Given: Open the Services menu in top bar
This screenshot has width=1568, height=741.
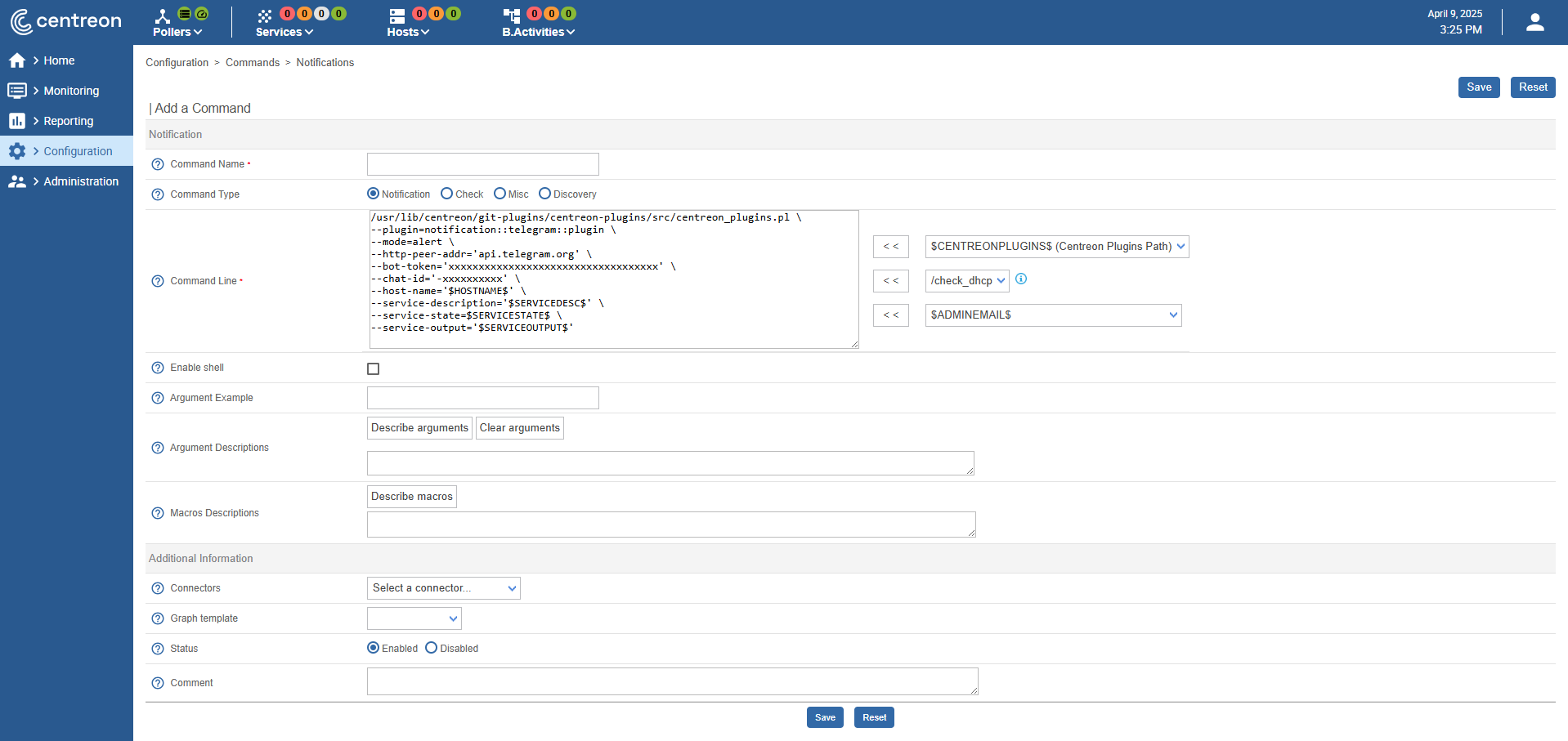Looking at the screenshot, I should [x=284, y=32].
